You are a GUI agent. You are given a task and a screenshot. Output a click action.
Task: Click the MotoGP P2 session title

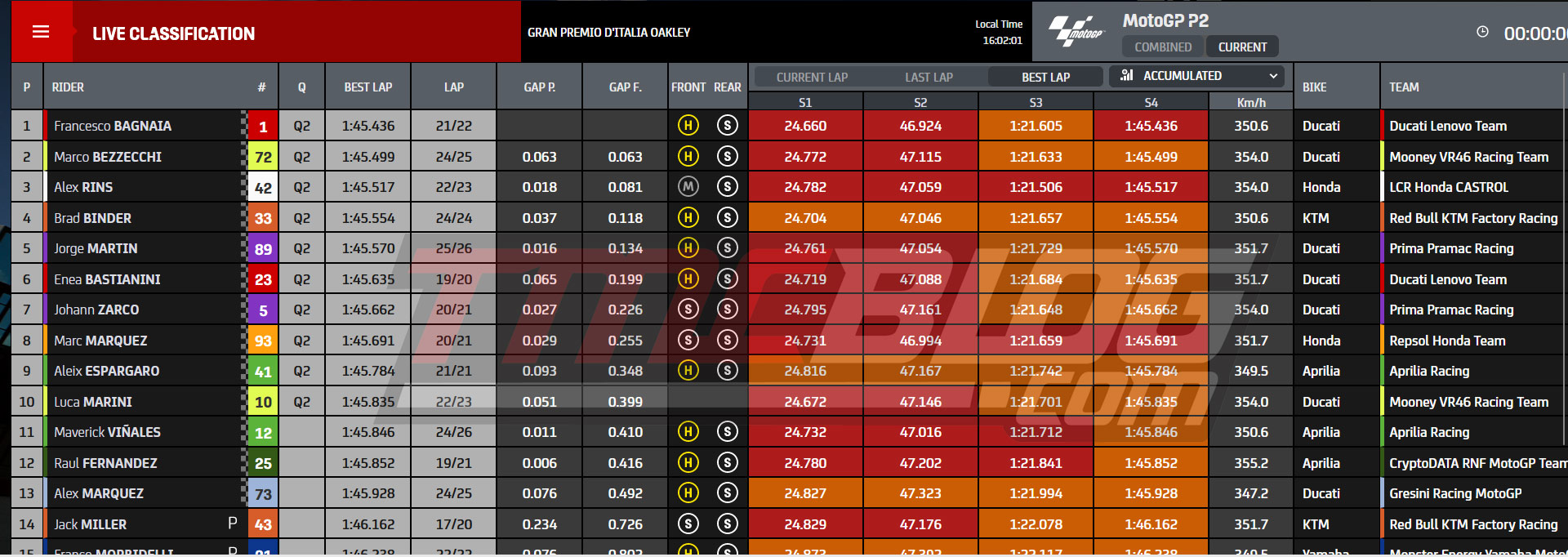pyautogui.click(x=1165, y=21)
